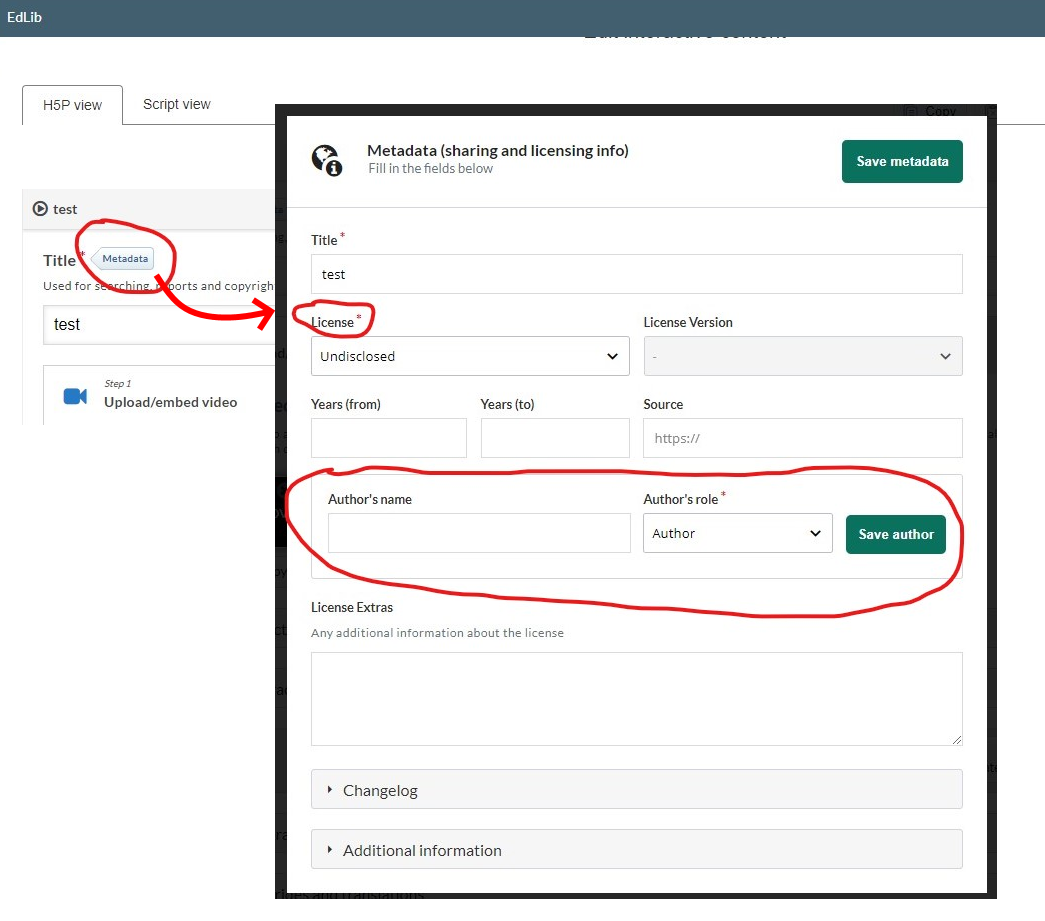1045x921 pixels.
Task: Click the License Extras description text
Action: click(437, 632)
